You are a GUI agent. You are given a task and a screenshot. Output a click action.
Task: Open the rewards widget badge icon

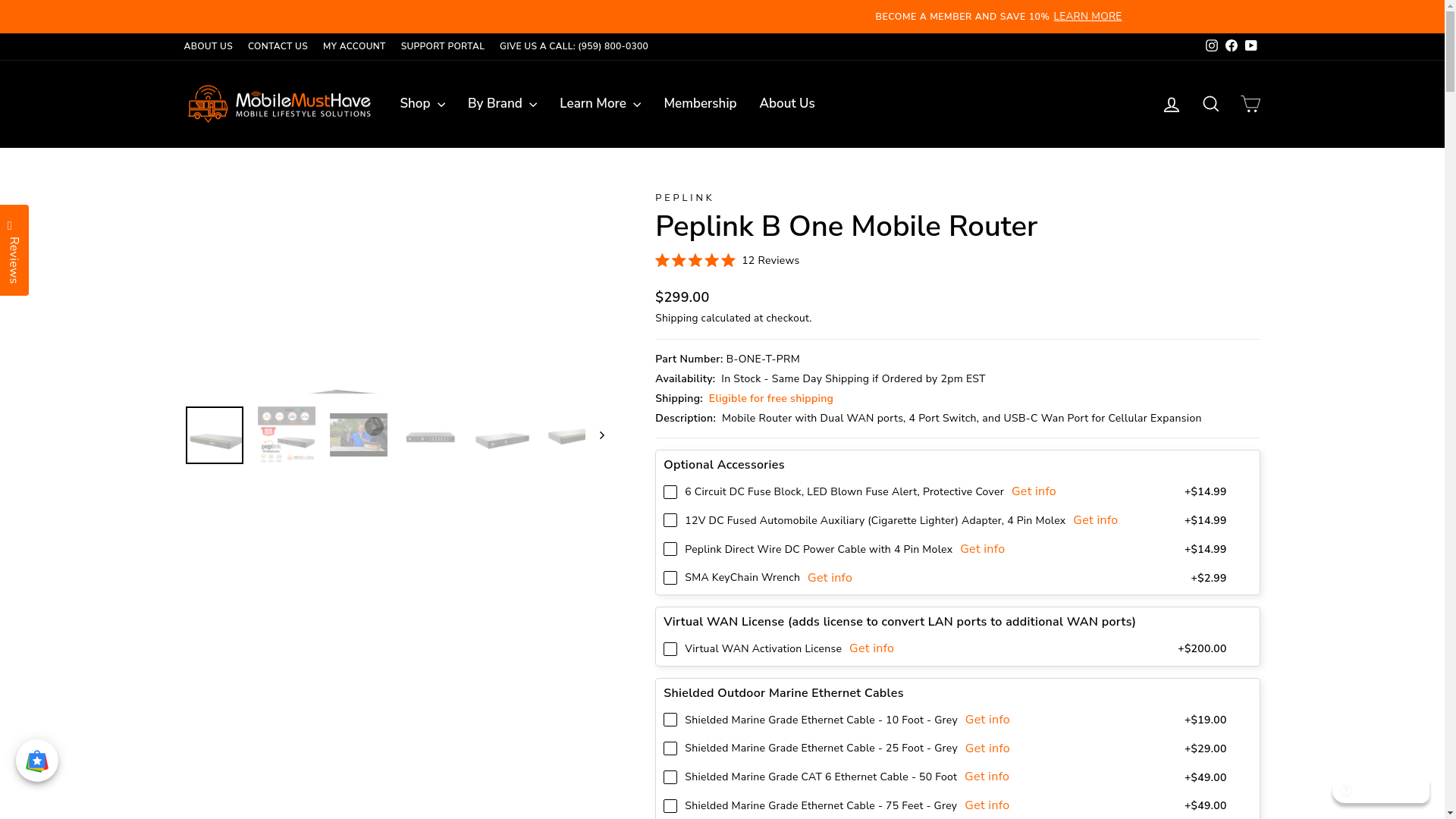(37, 761)
